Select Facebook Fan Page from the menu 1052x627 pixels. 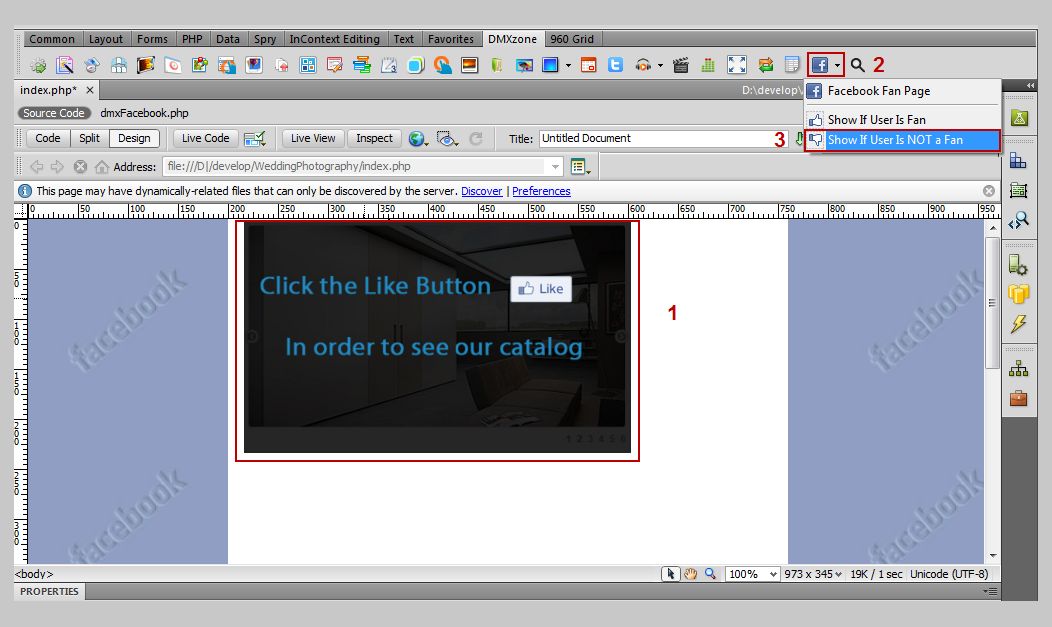click(x=903, y=91)
